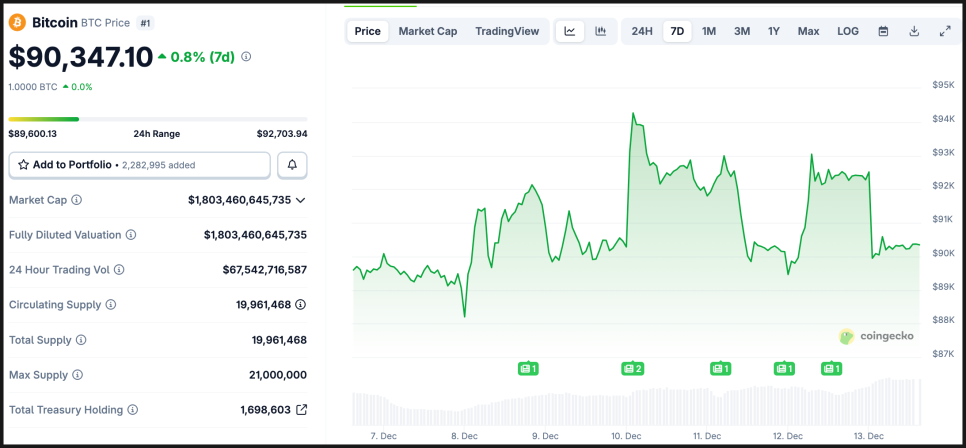966x448 pixels.
Task: Click Add to Portfolio button
Action: tap(140, 165)
